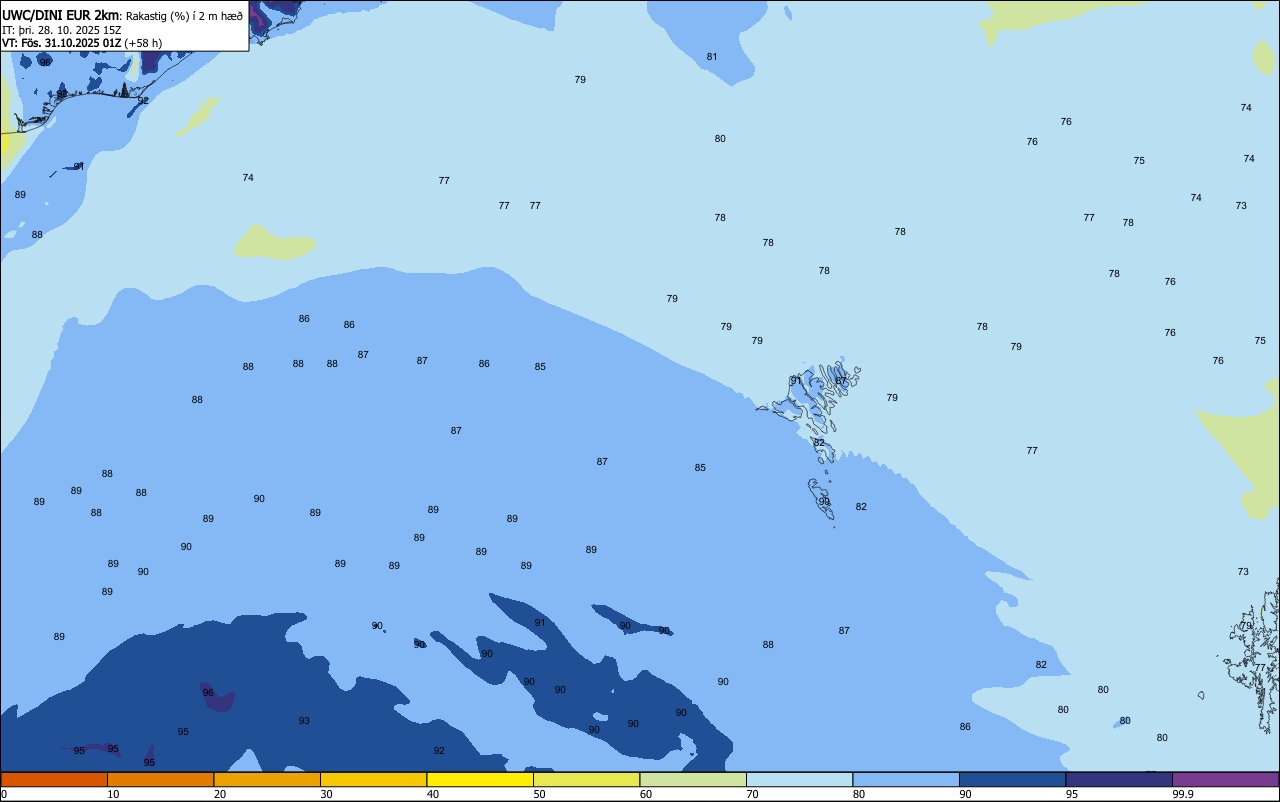
Task: Click the 60–70 pale green legend swatch
Action: click(x=693, y=779)
